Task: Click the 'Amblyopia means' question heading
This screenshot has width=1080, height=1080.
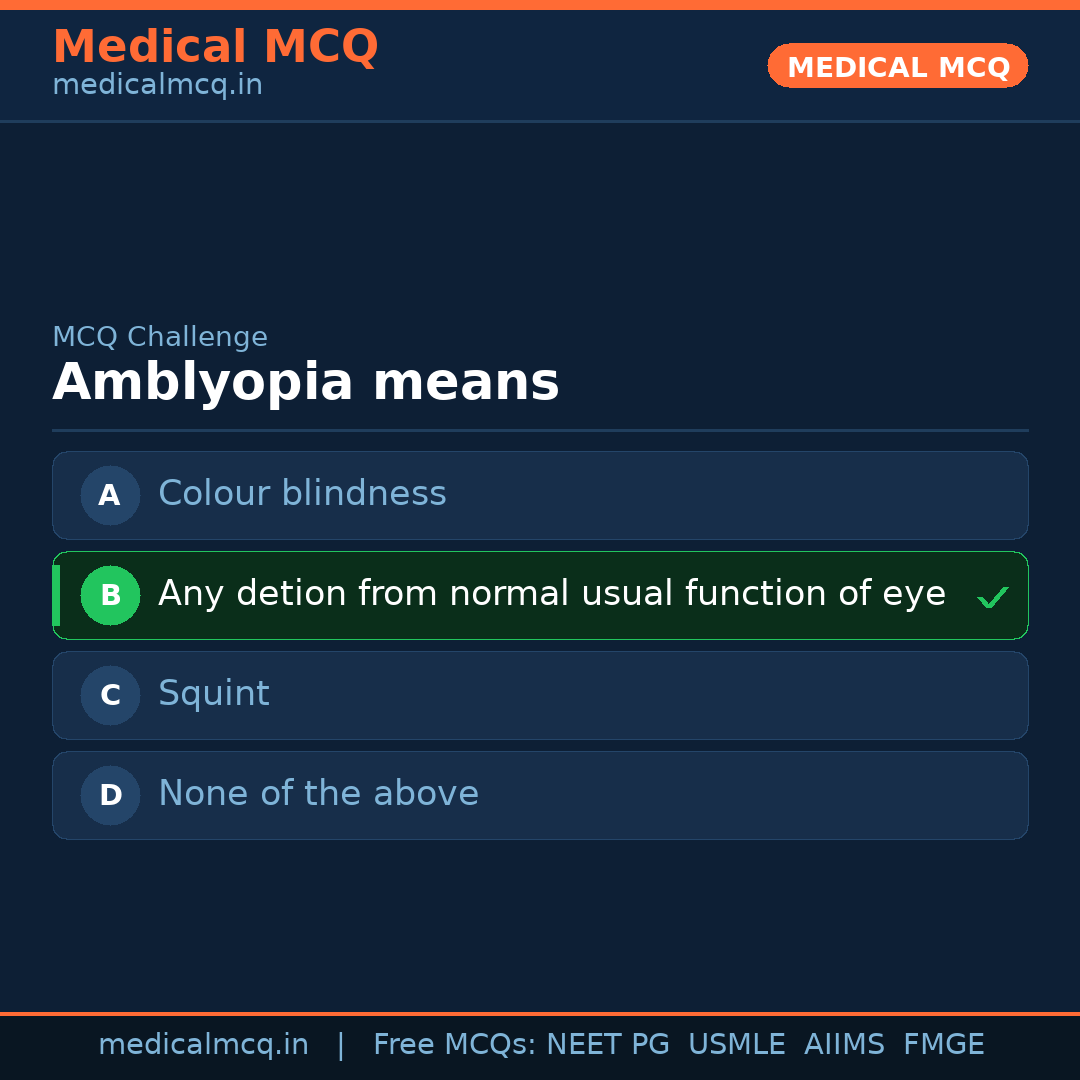Action: [x=305, y=383]
